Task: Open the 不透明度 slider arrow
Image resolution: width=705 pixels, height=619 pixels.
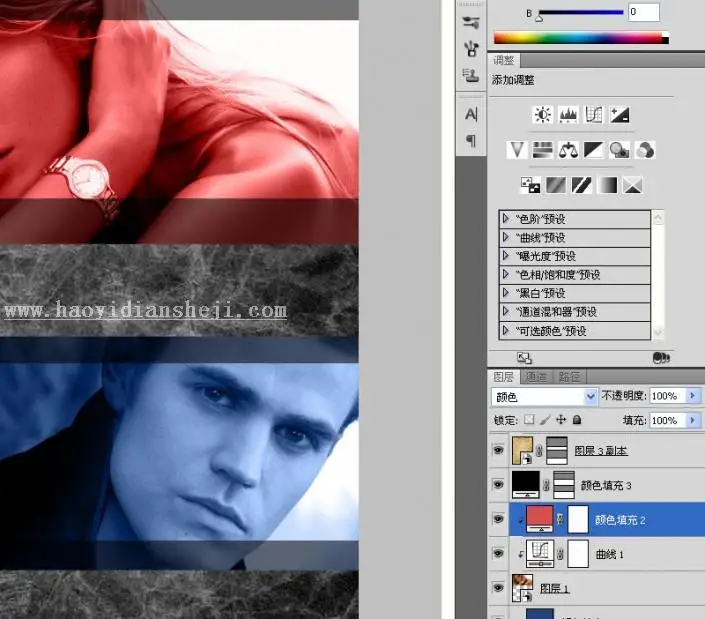Action: click(692, 396)
